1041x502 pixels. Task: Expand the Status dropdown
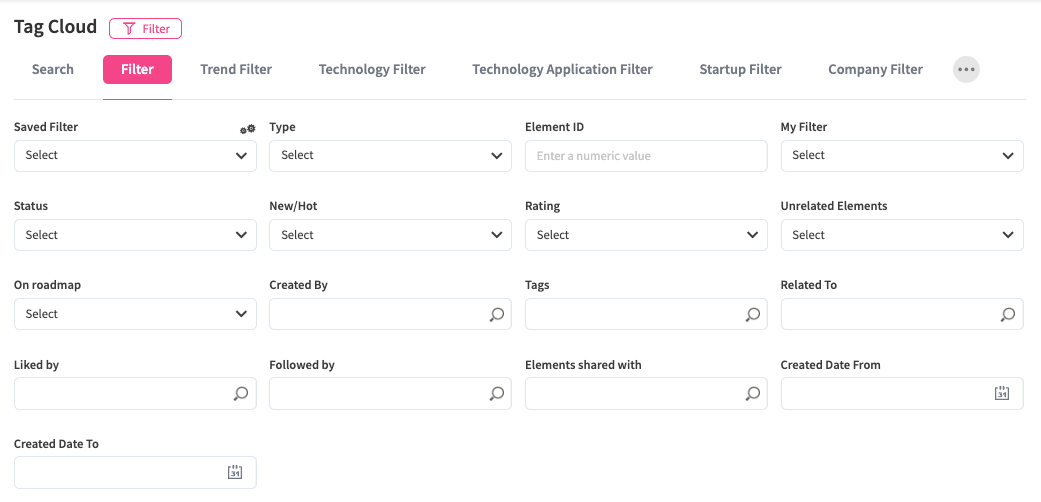pyautogui.click(x=135, y=235)
